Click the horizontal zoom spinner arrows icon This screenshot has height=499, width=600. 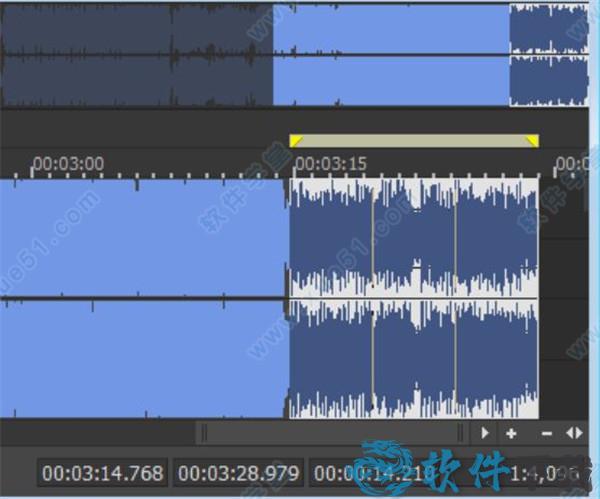point(574,433)
